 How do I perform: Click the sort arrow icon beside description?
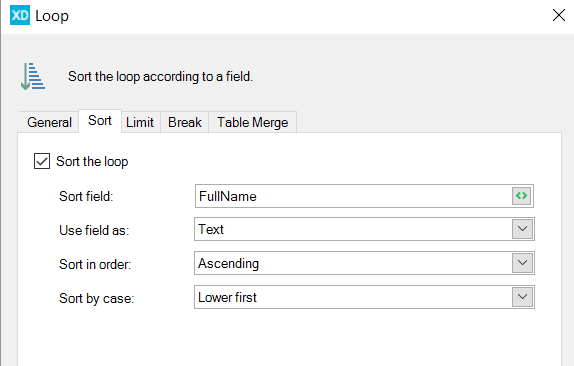[33, 76]
